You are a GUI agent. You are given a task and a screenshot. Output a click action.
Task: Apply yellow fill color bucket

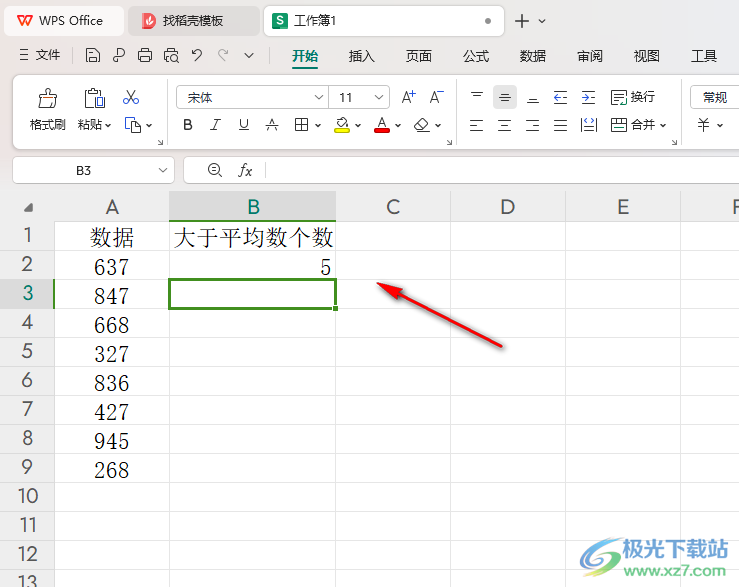click(x=342, y=124)
